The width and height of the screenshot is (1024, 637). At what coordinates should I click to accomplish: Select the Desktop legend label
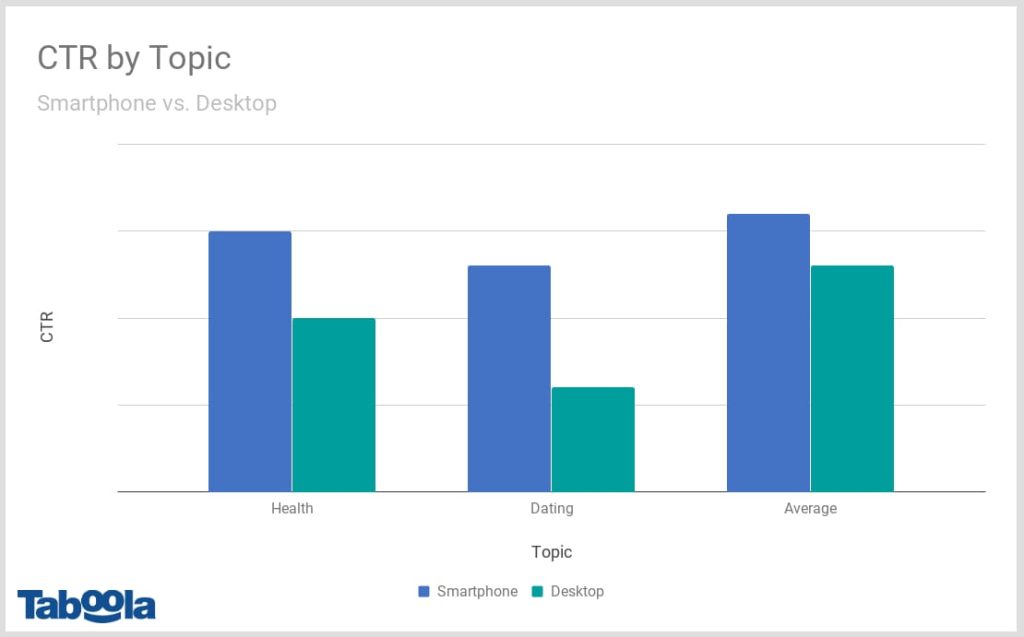[577, 591]
